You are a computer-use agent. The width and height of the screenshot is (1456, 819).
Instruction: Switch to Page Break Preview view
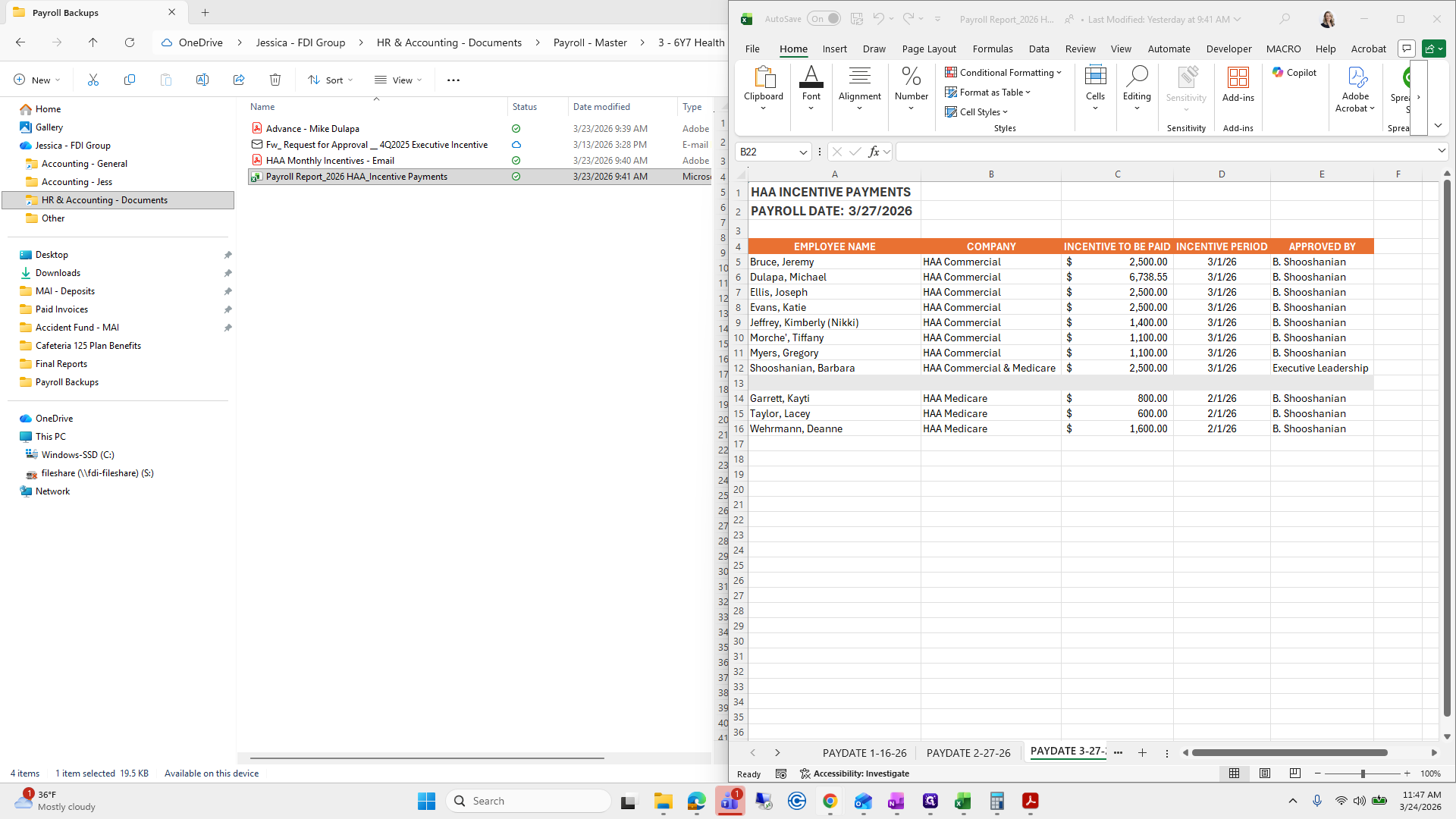point(1295,773)
